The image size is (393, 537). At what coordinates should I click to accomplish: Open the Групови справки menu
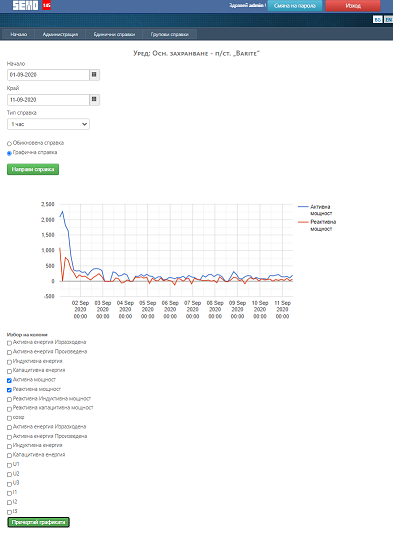coord(169,34)
